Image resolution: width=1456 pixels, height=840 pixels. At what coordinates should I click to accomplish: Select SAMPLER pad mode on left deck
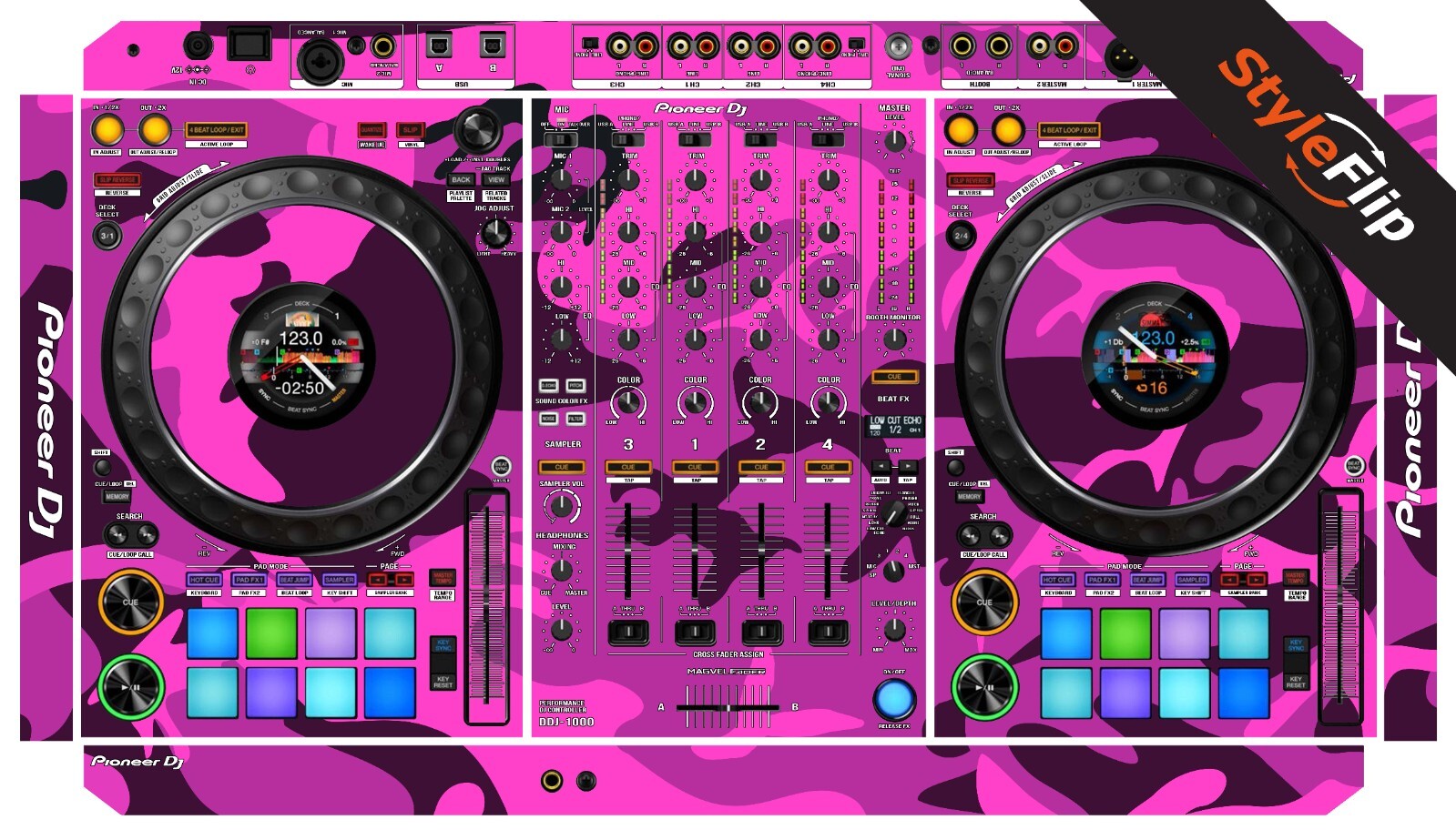click(x=339, y=580)
